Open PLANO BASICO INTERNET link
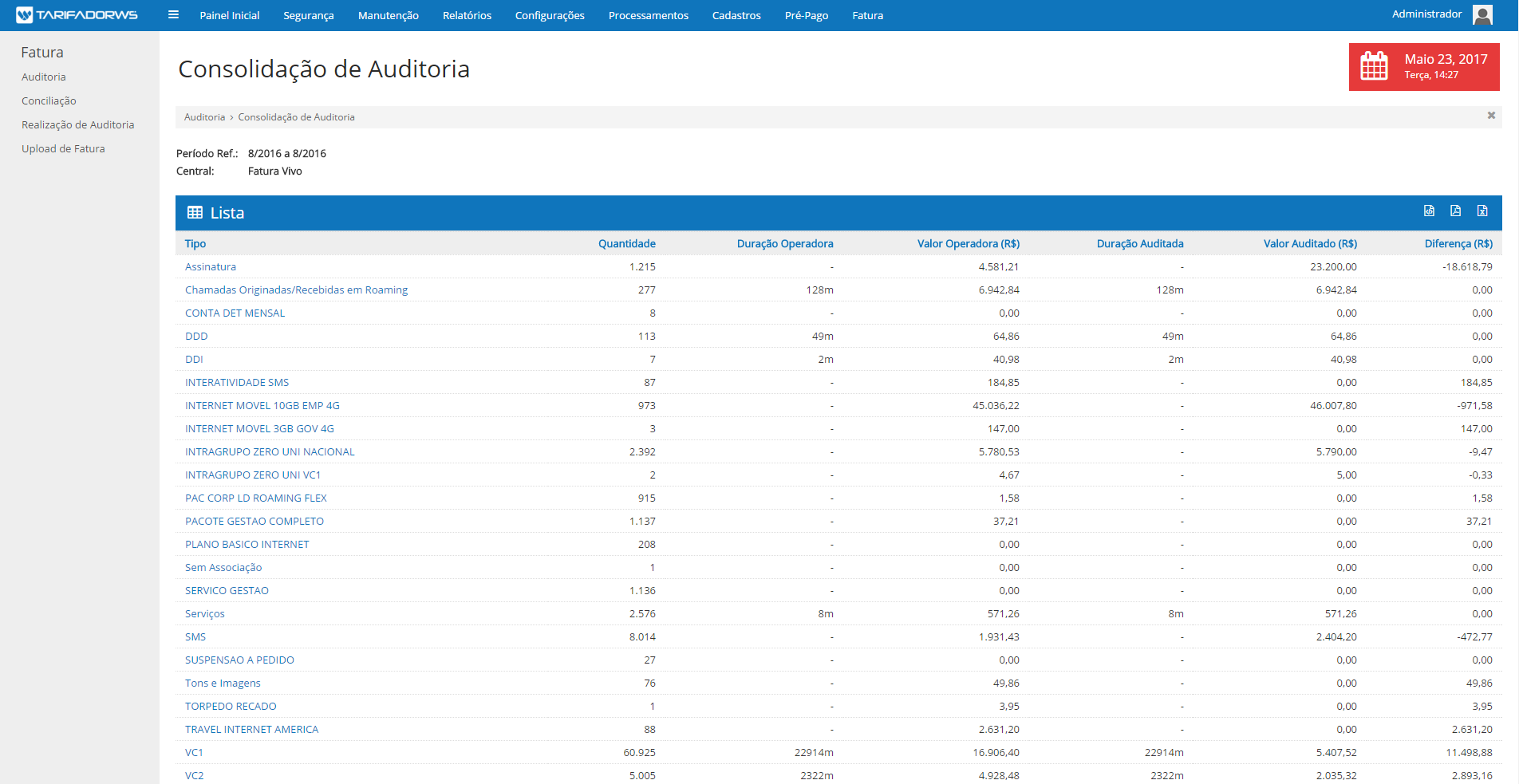Screen dimensions: 1519x784 [247, 544]
